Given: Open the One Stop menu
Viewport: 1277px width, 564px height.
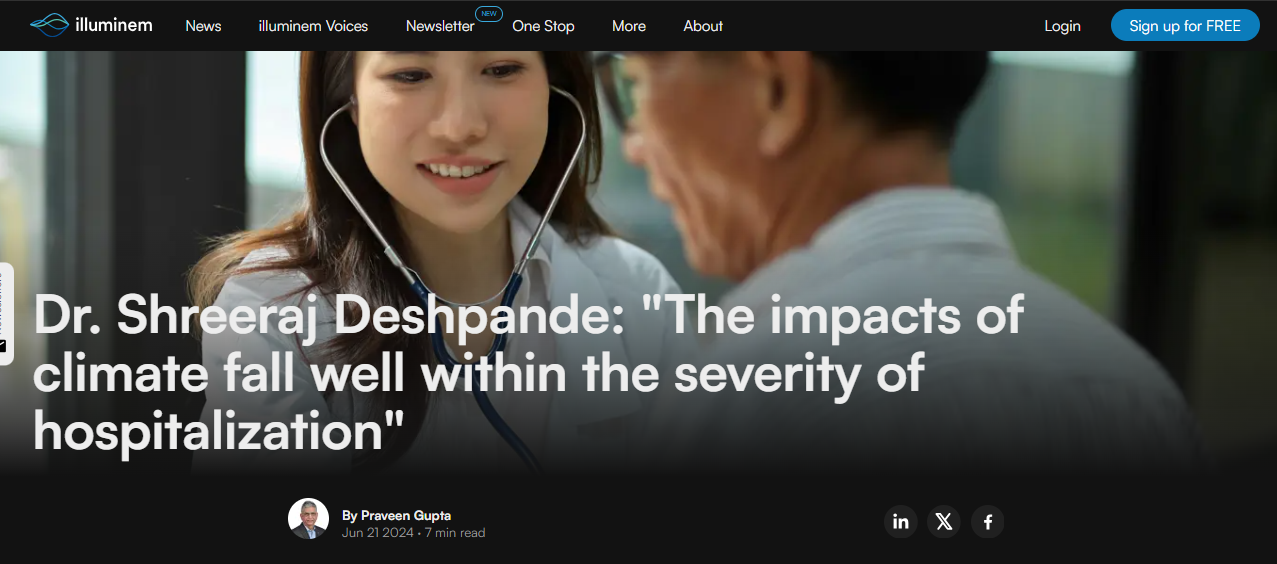Looking at the screenshot, I should click(x=543, y=26).
